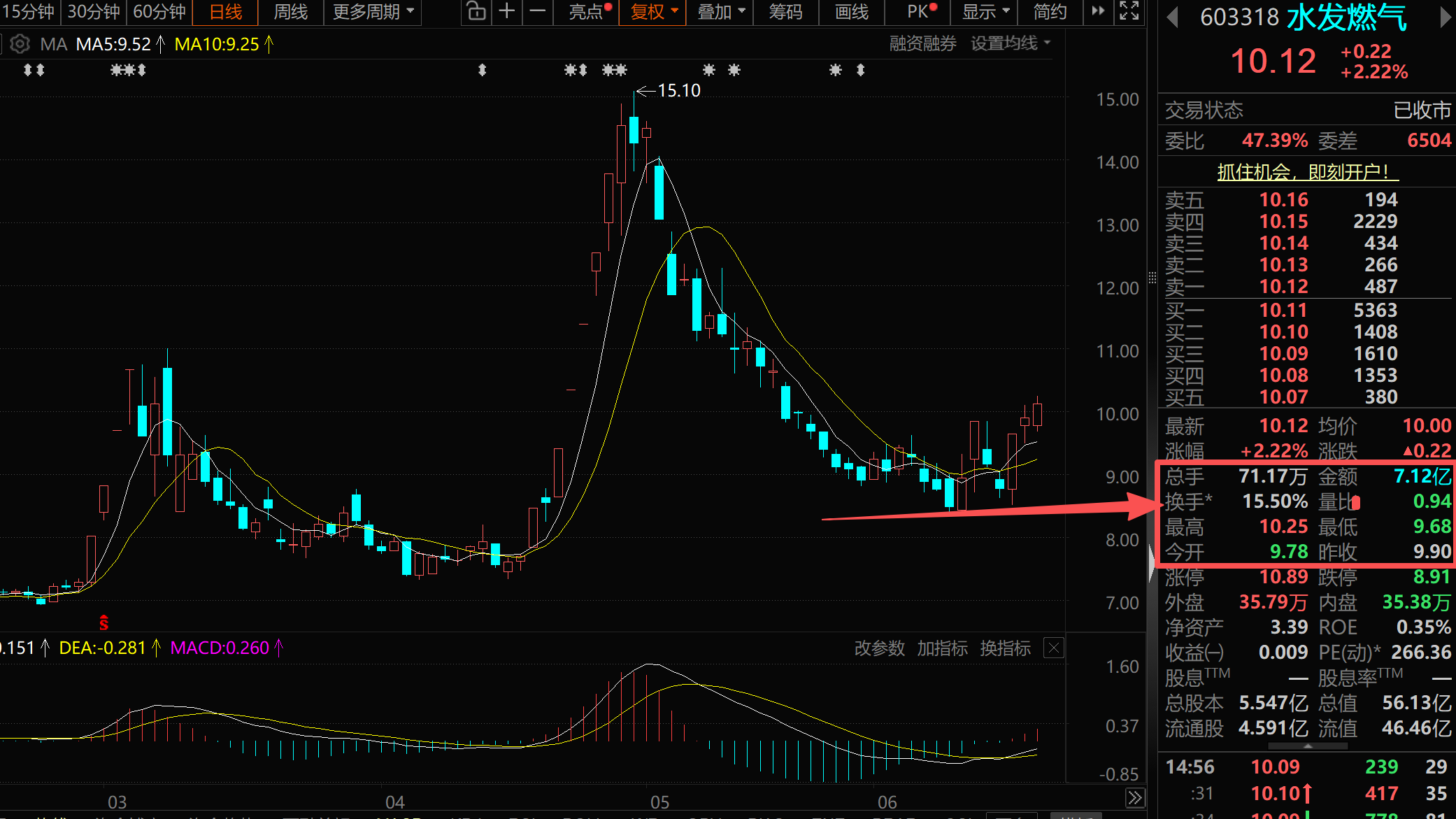
Task: Switch to 60分钟 period
Action: coord(159,12)
